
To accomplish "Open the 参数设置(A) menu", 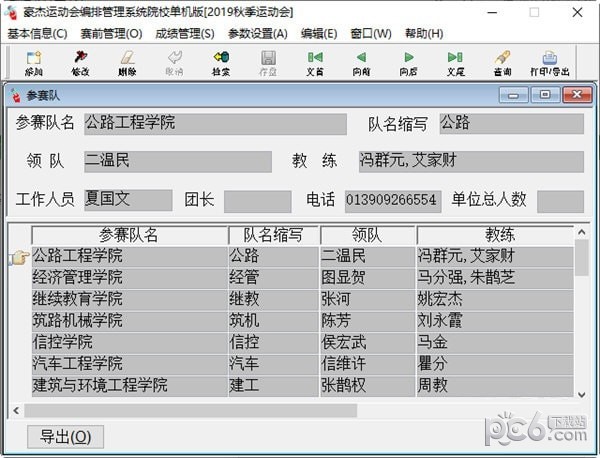I will tap(258, 34).
